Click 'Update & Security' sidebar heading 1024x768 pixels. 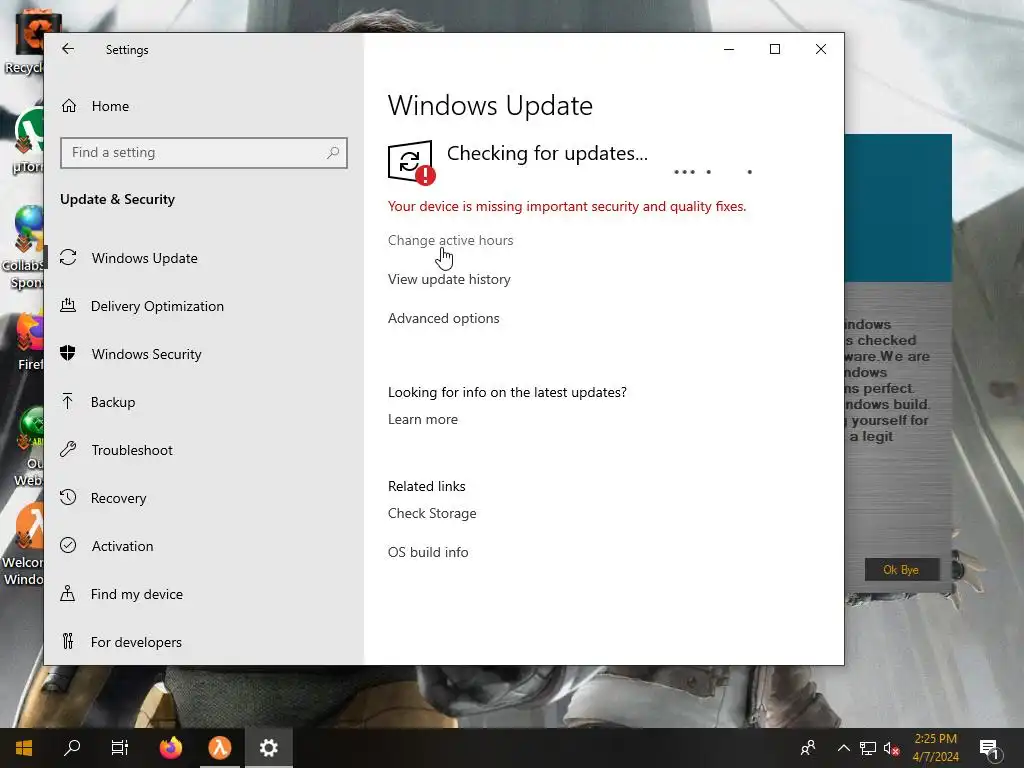[x=118, y=199]
